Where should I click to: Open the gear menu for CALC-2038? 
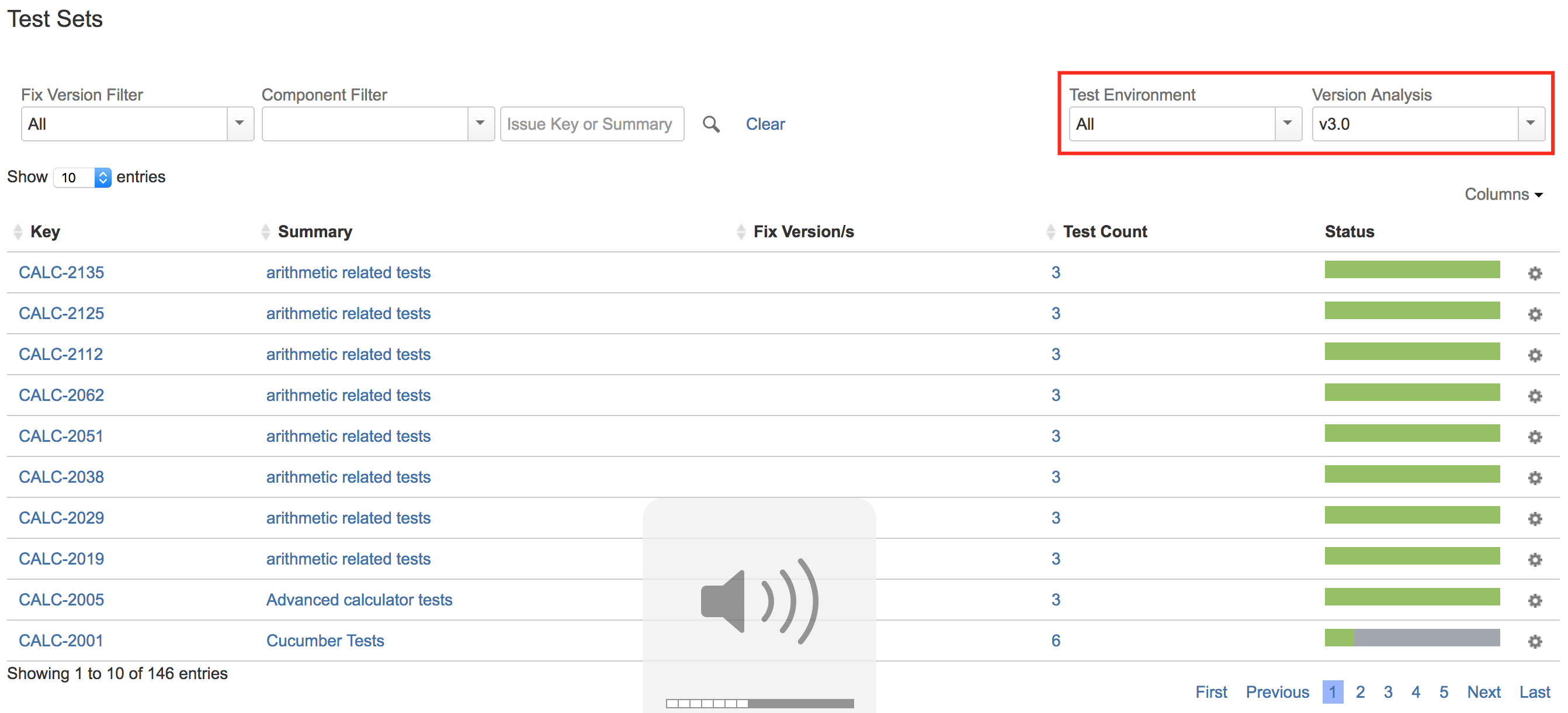coord(1535,477)
